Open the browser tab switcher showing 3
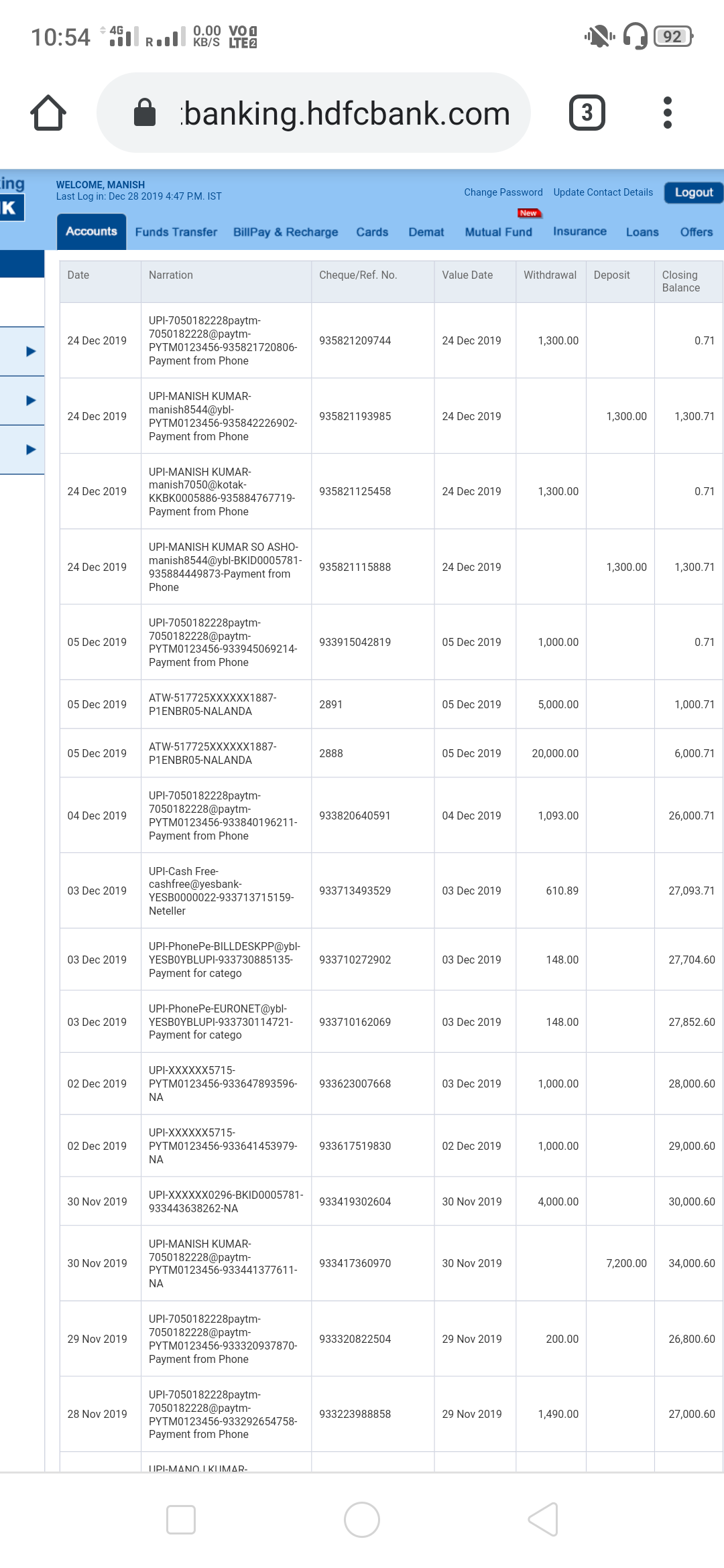Screen dimensions: 724x1568 coord(587,113)
